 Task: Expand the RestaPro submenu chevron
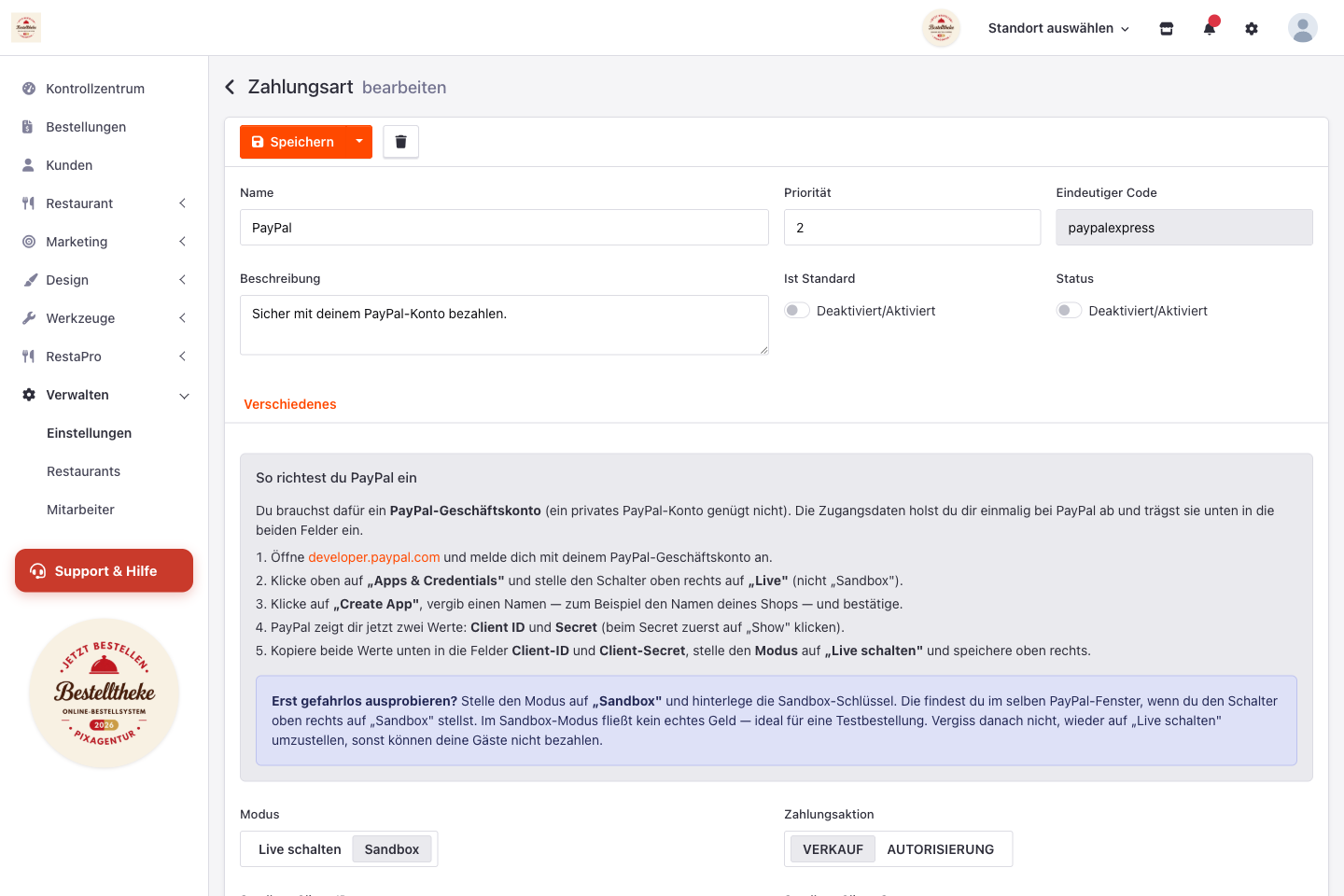point(183,357)
